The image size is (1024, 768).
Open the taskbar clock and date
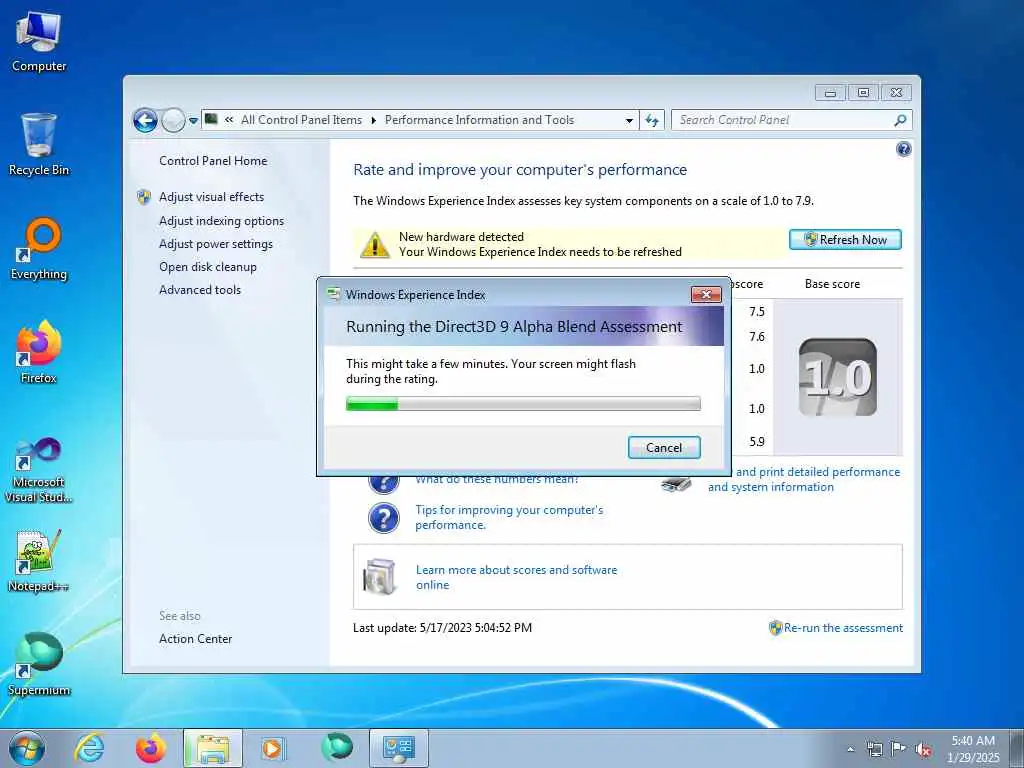tap(973, 749)
